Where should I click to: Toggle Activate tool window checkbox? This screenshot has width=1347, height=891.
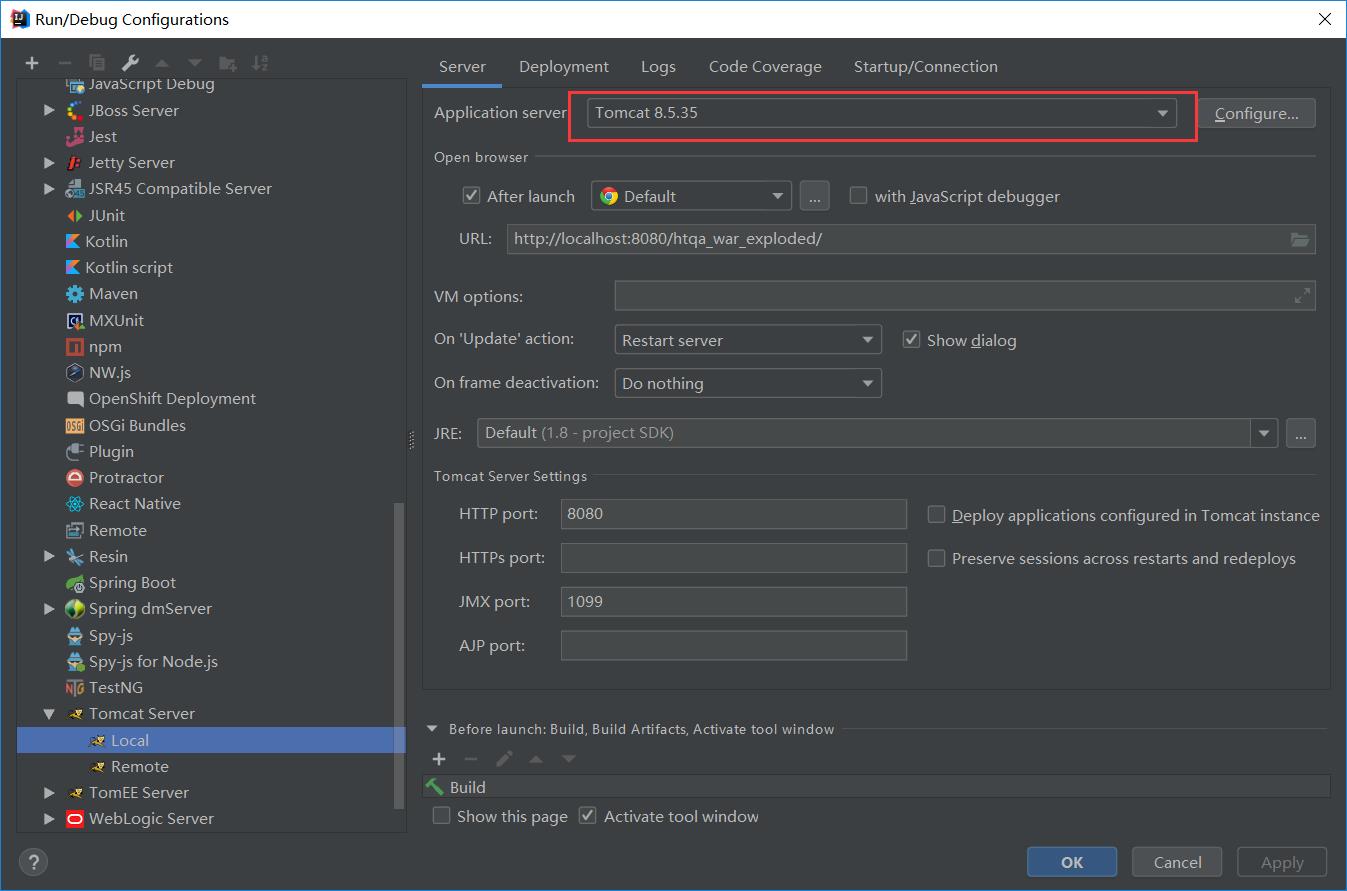pyautogui.click(x=588, y=816)
